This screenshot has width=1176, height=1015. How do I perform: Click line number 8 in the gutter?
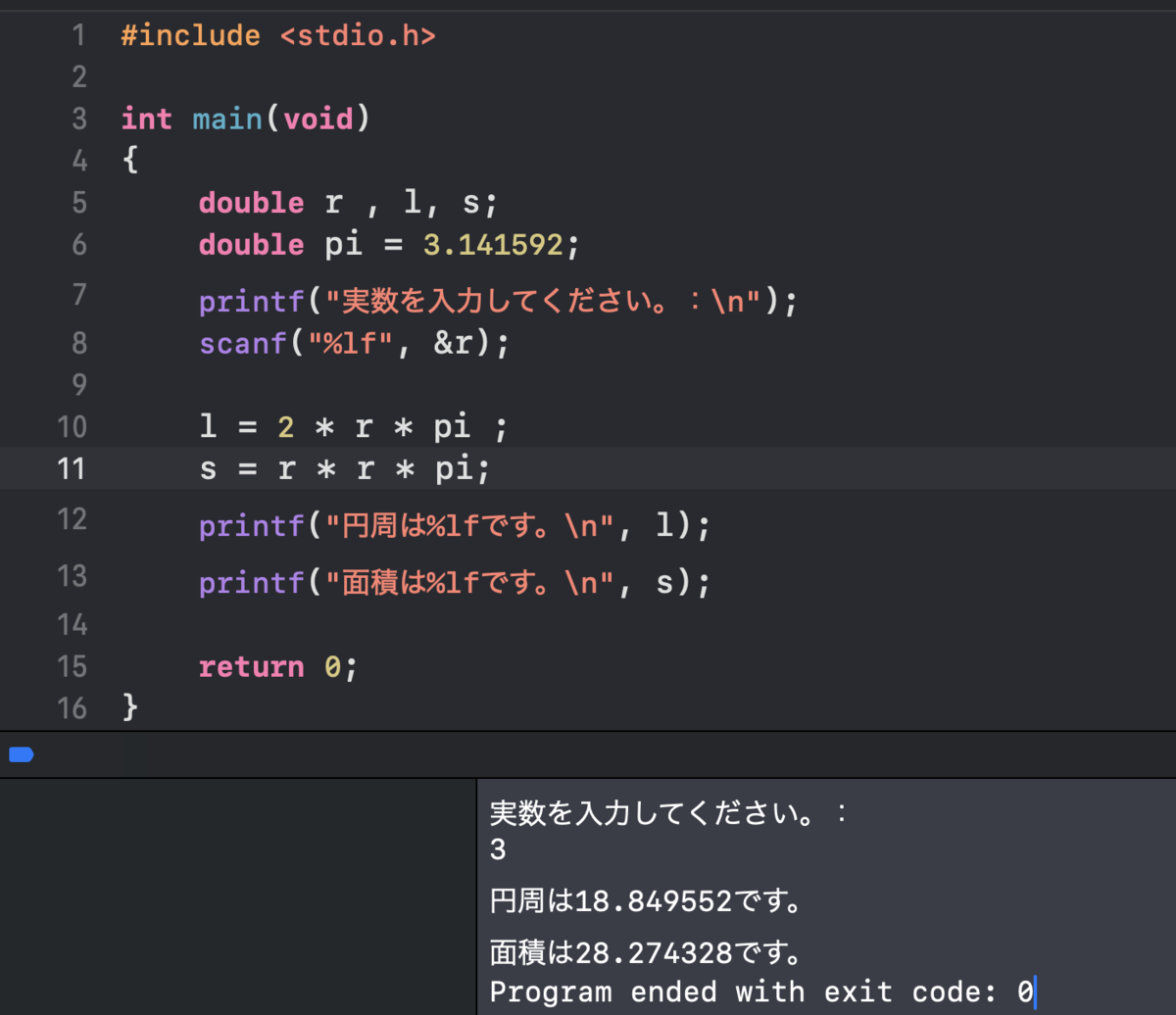pyautogui.click(x=78, y=344)
